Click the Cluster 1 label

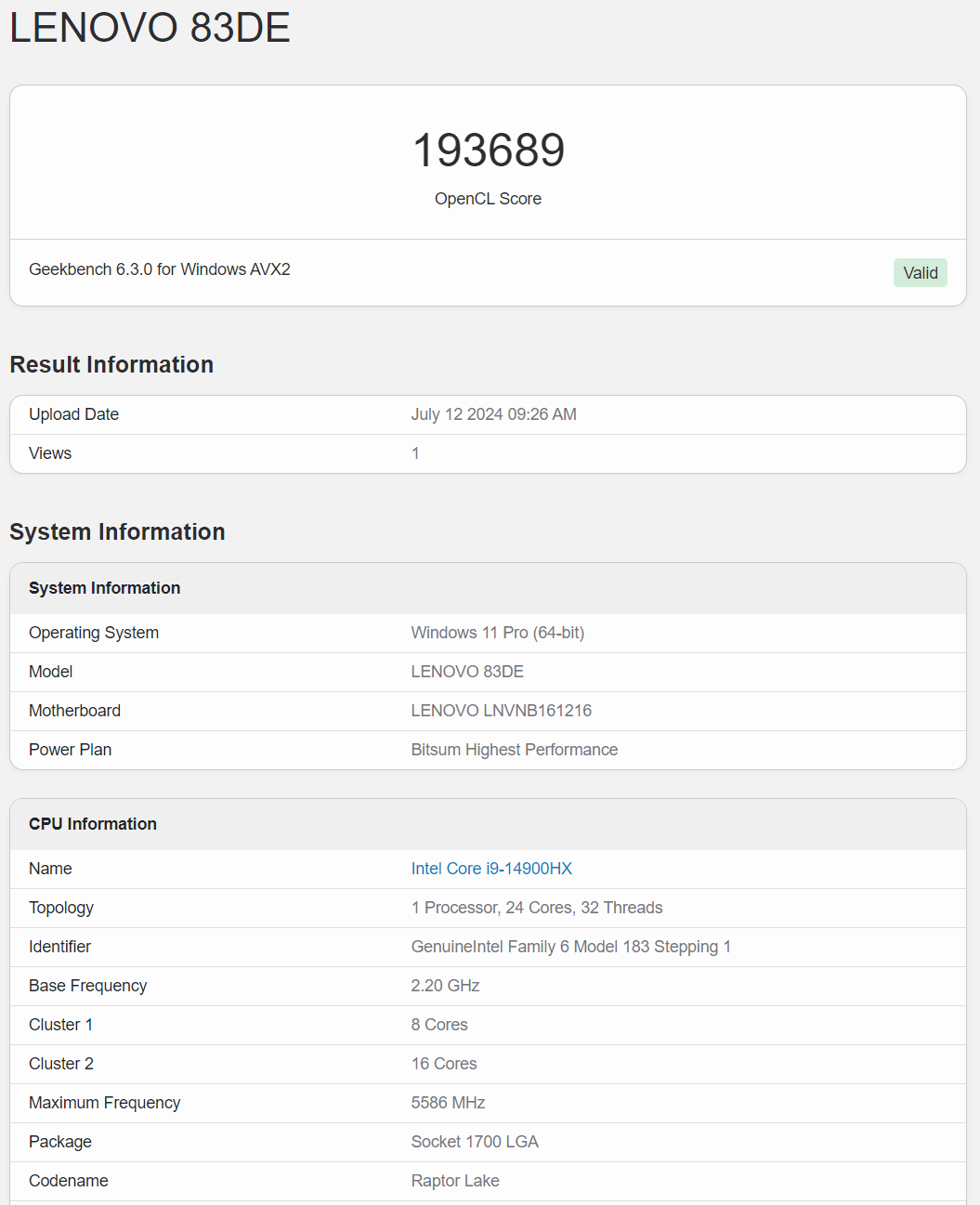pos(60,1025)
